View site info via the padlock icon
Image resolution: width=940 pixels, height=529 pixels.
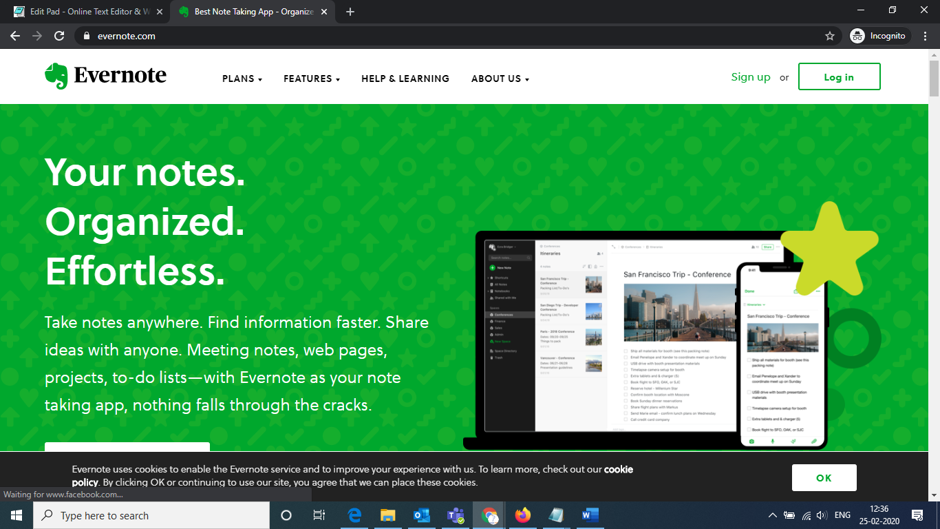[86, 36]
